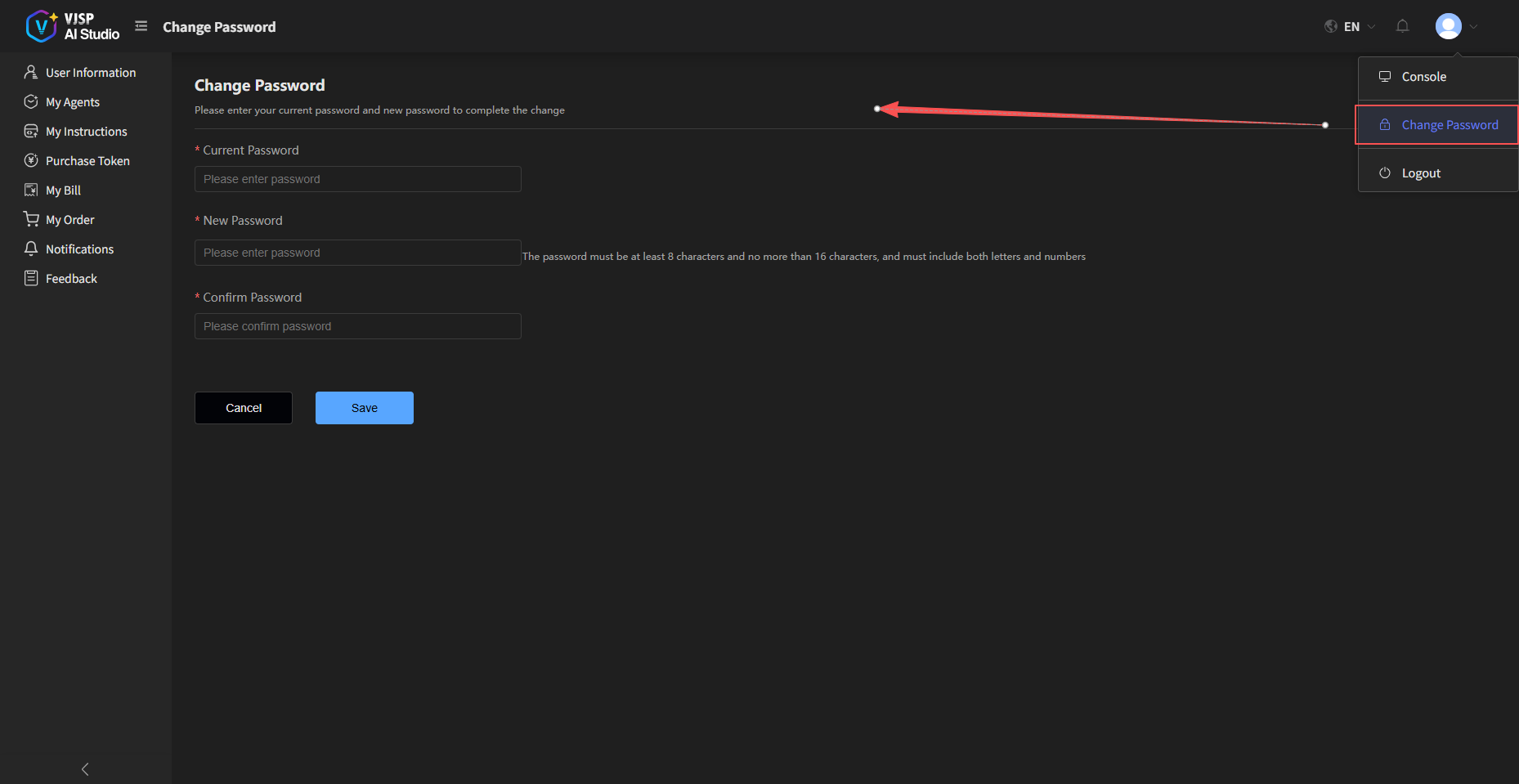This screenshot has height=784, width=1519.
Task: Click Logout in the dropdown menu
Action: tap(1421, 172)
